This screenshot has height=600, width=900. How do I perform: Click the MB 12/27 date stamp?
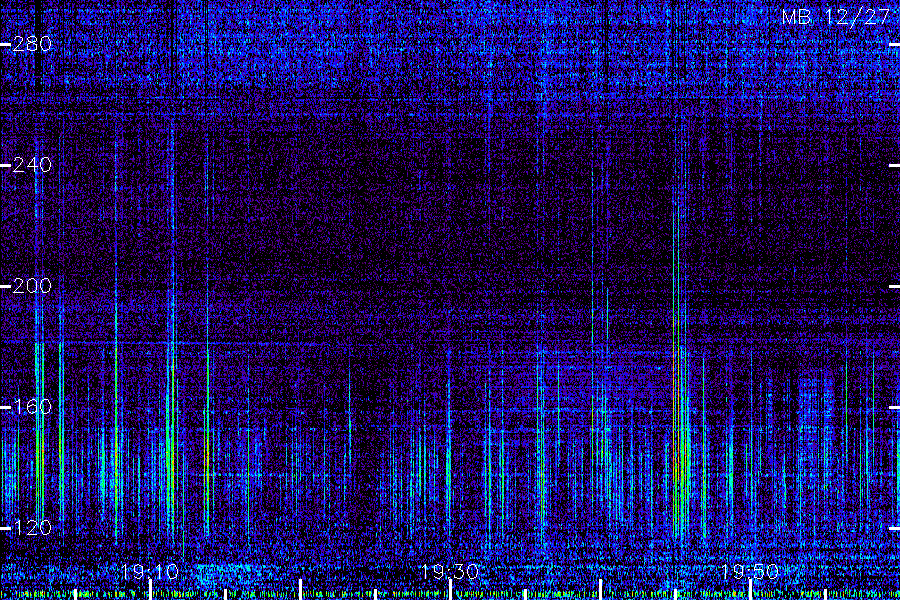(x=836, y=17)
